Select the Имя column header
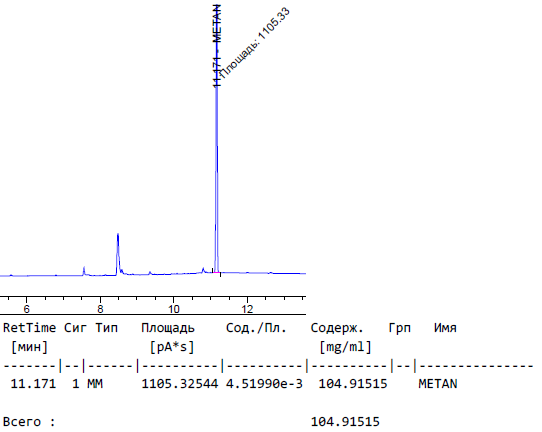 pos(445,328)
